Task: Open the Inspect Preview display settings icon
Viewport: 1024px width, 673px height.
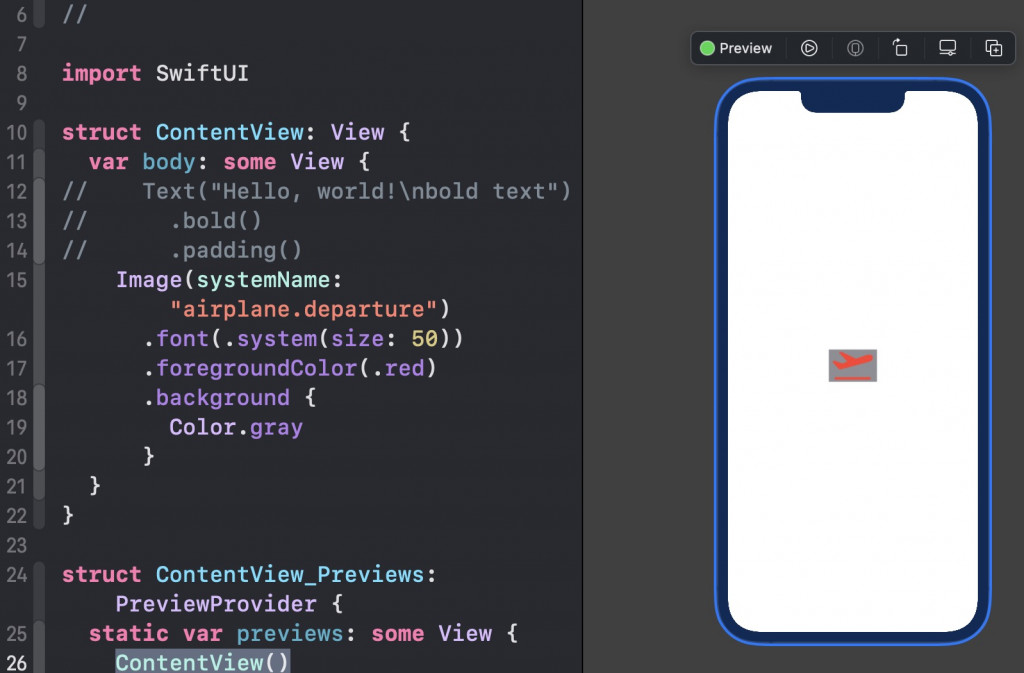Action: 947,48
